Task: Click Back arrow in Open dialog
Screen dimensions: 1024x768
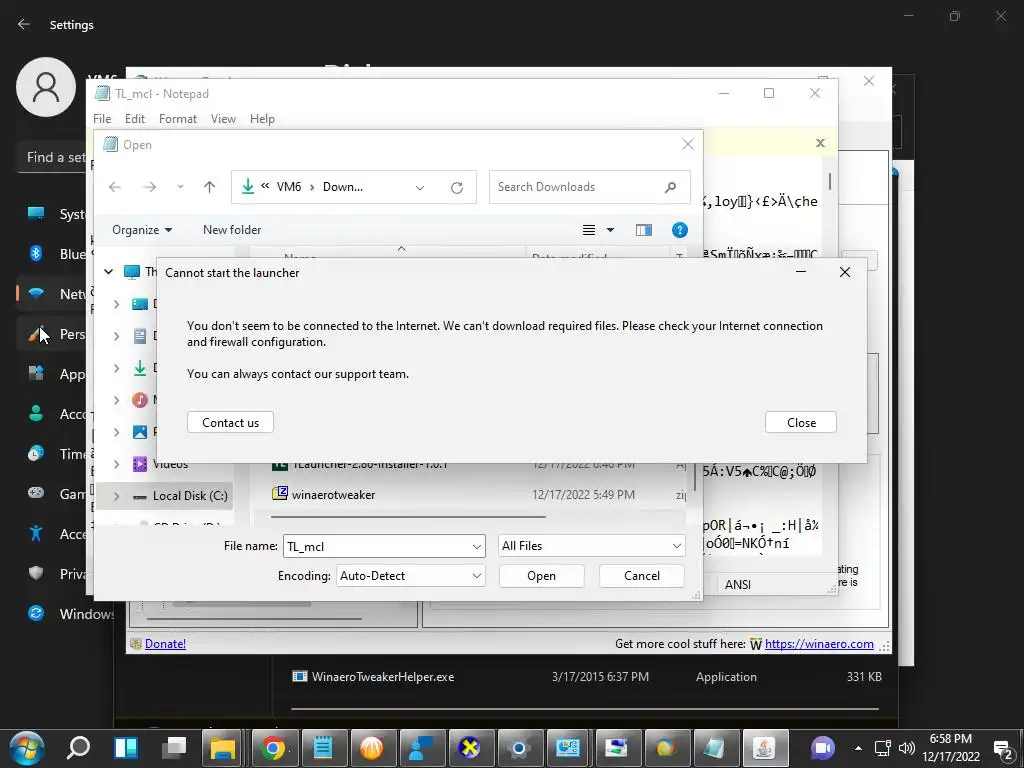Action: [x=115, y=187]
